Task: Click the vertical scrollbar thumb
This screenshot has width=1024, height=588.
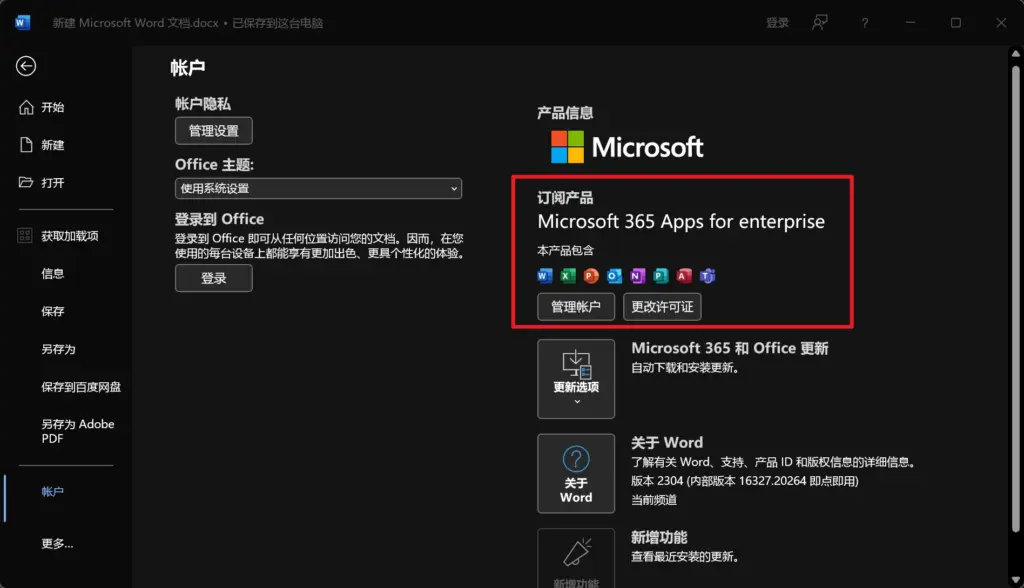Action: coord(1016,297)
